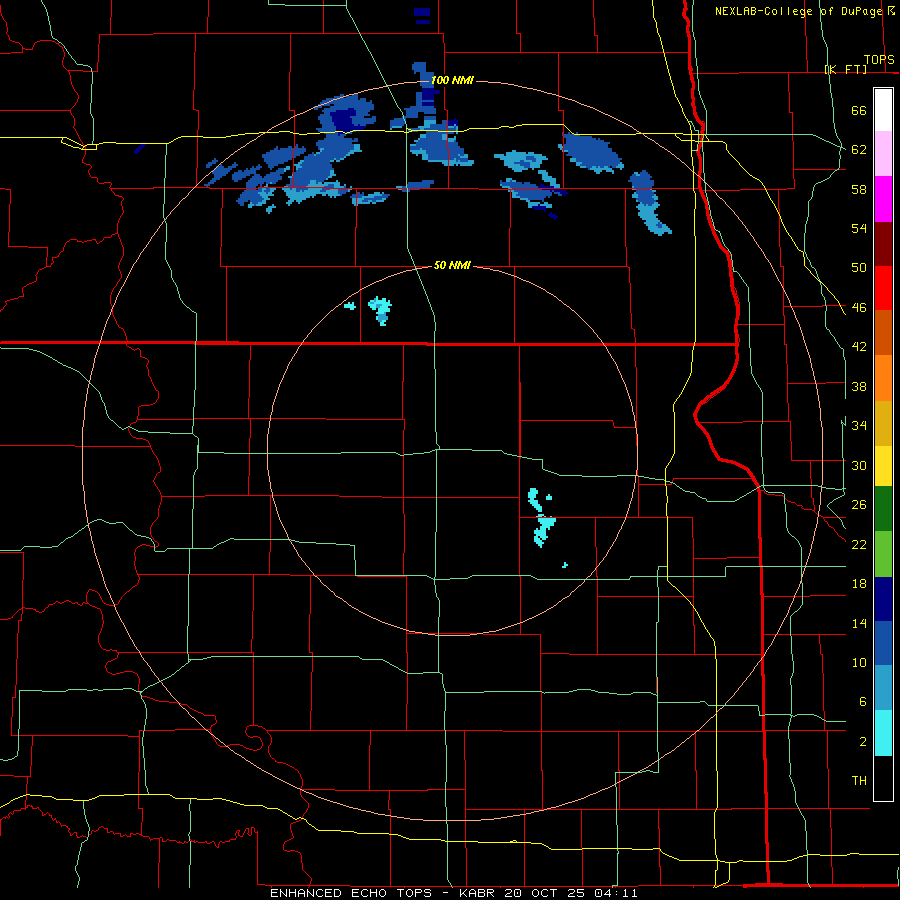The image size is (900, 900).
Task: Click the orange swatch between 38 and 42
Action: click(883, 378)
